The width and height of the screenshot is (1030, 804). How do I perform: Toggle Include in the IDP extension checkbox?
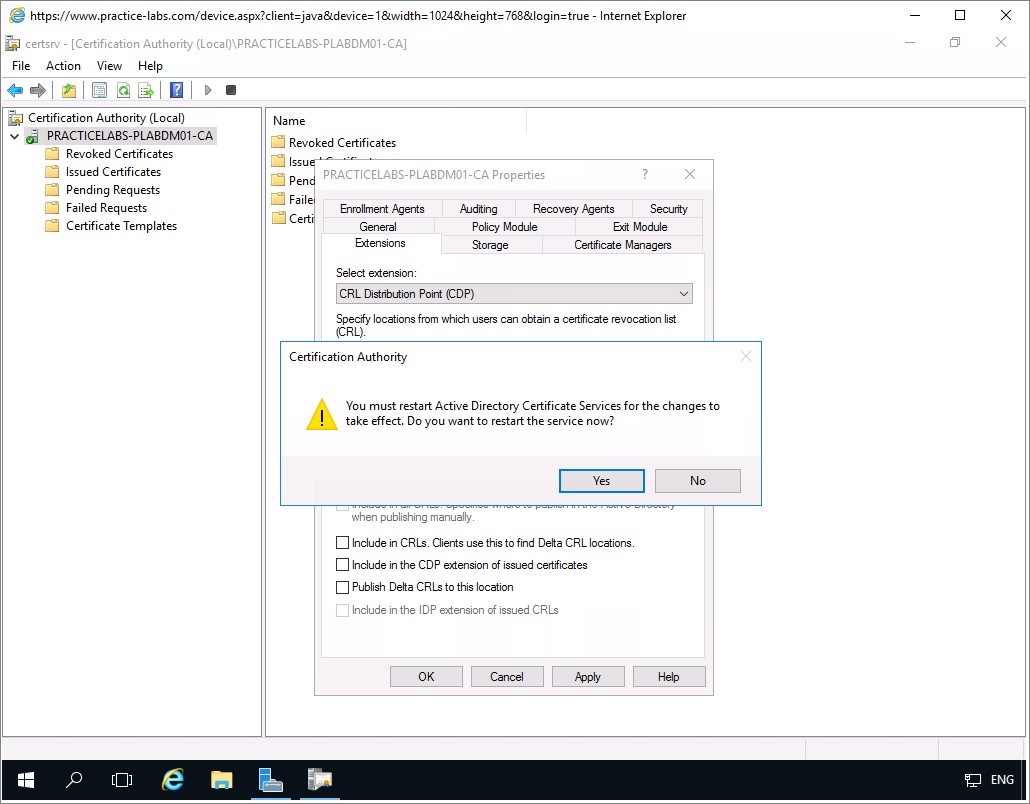click(342, 610)
